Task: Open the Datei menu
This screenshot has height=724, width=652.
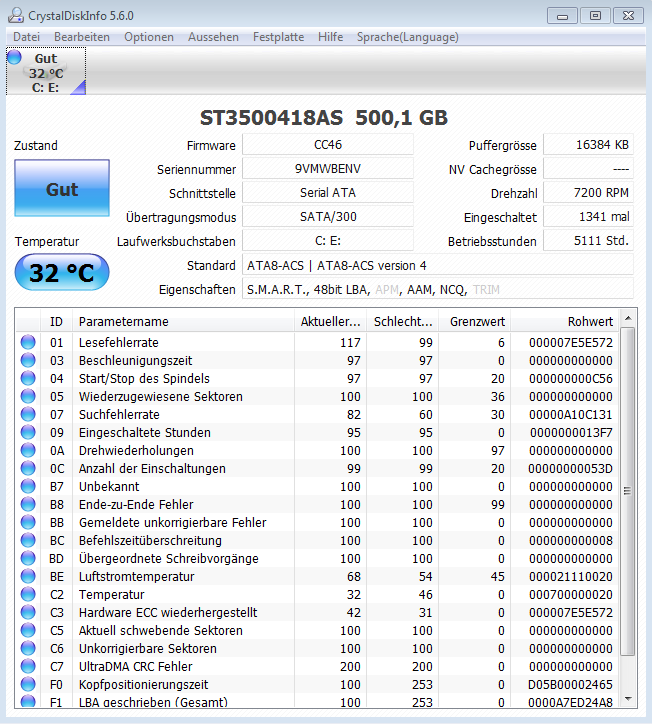Action: (x=26, y=37)
